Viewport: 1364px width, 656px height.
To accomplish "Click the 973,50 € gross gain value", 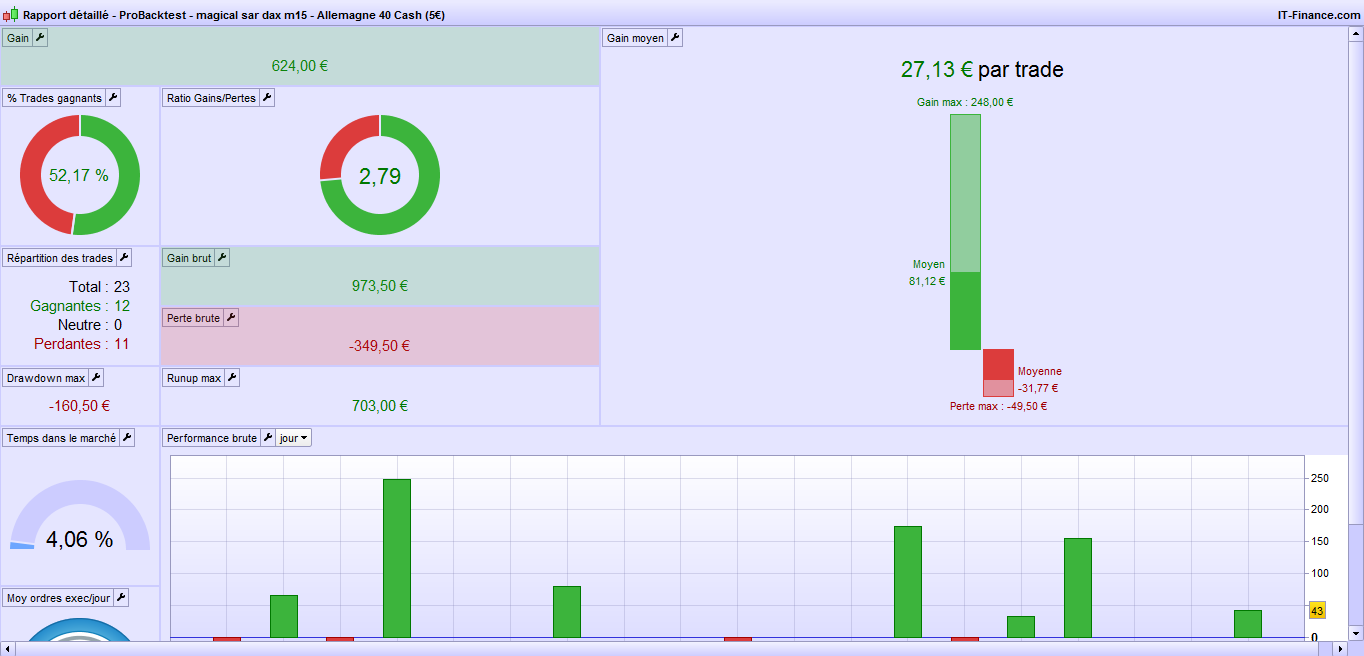I will [x=380, y=286].
